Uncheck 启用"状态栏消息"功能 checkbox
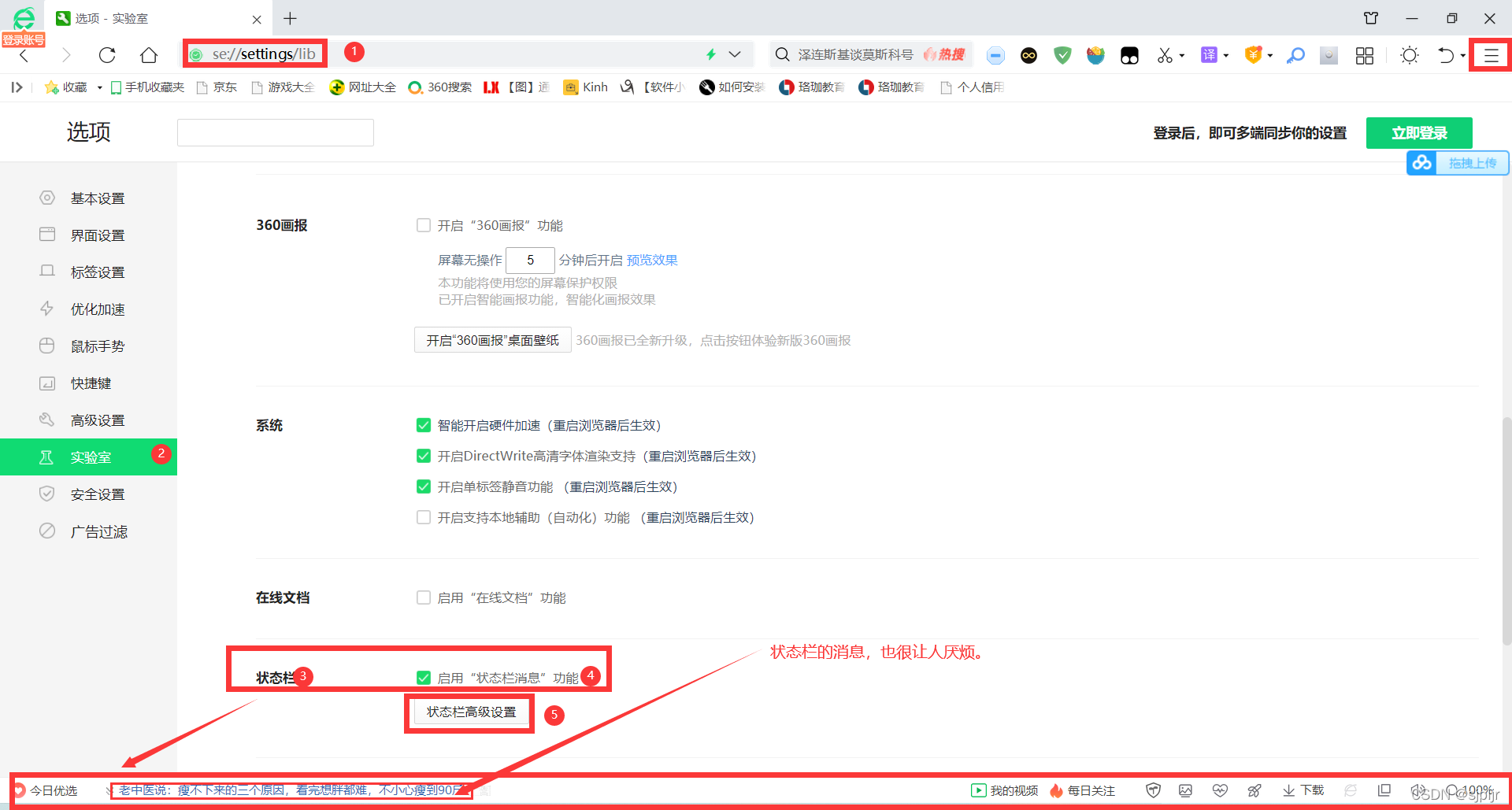The image size is (1512, 810). pyautogui.click(x=424, y=678)
